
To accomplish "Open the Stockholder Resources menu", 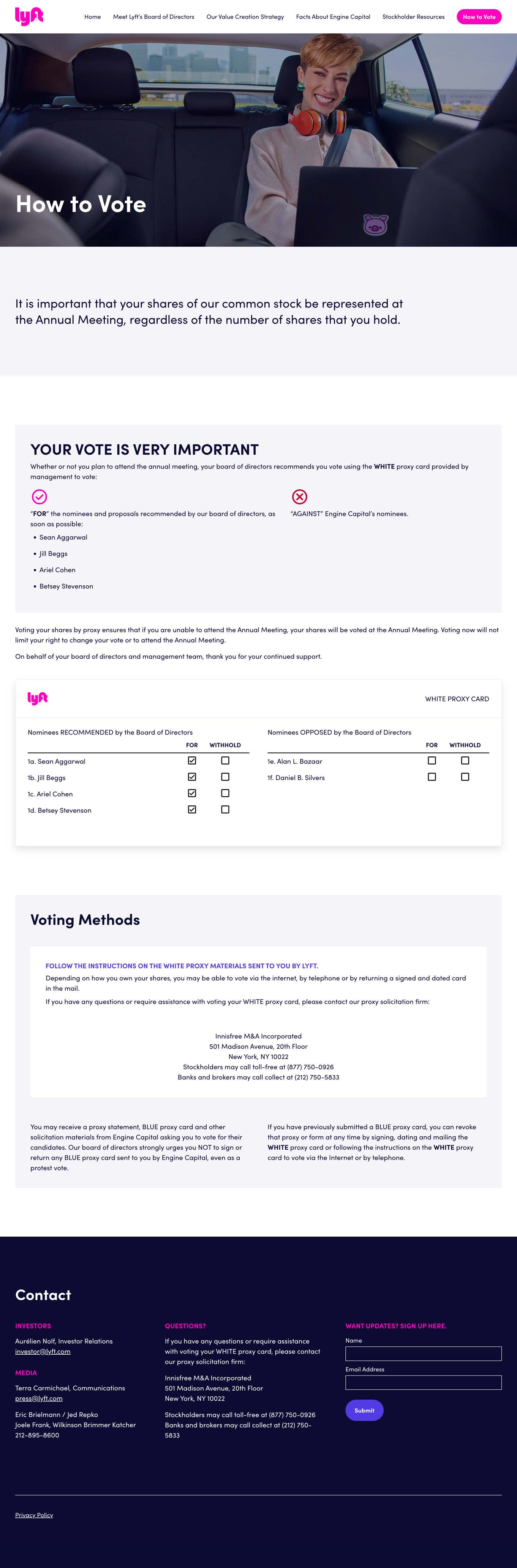I will (413, 17).
